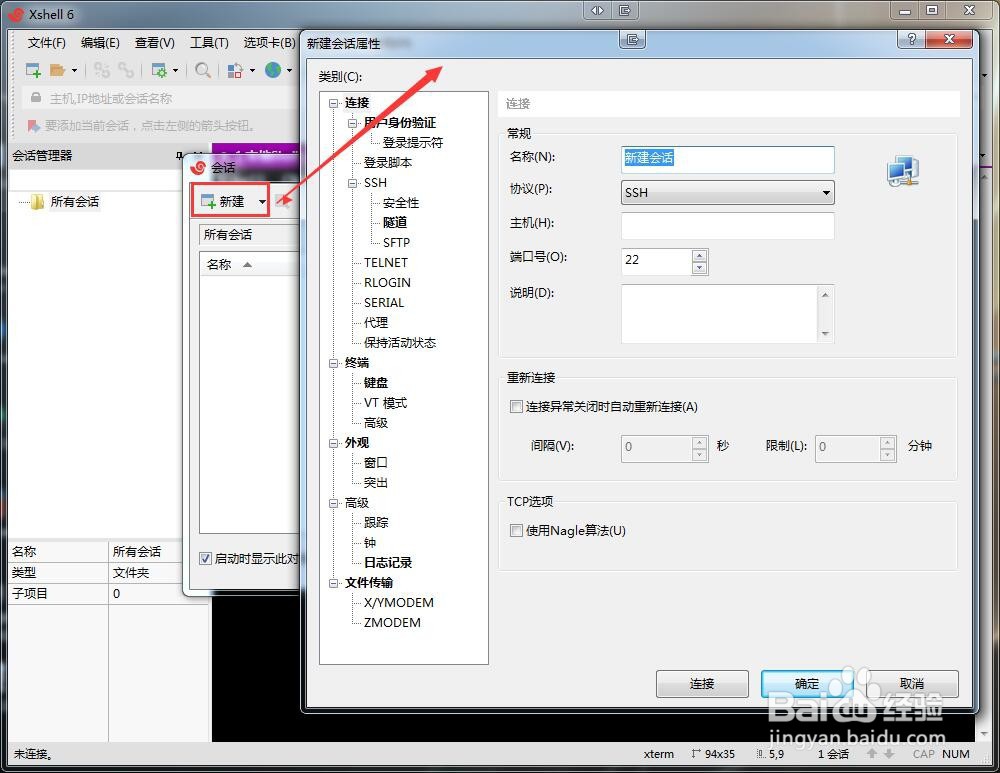This screenshot has width=1000, height=773.
Task: Select 登录提示符 in category tree
Action: coord(413,142)
